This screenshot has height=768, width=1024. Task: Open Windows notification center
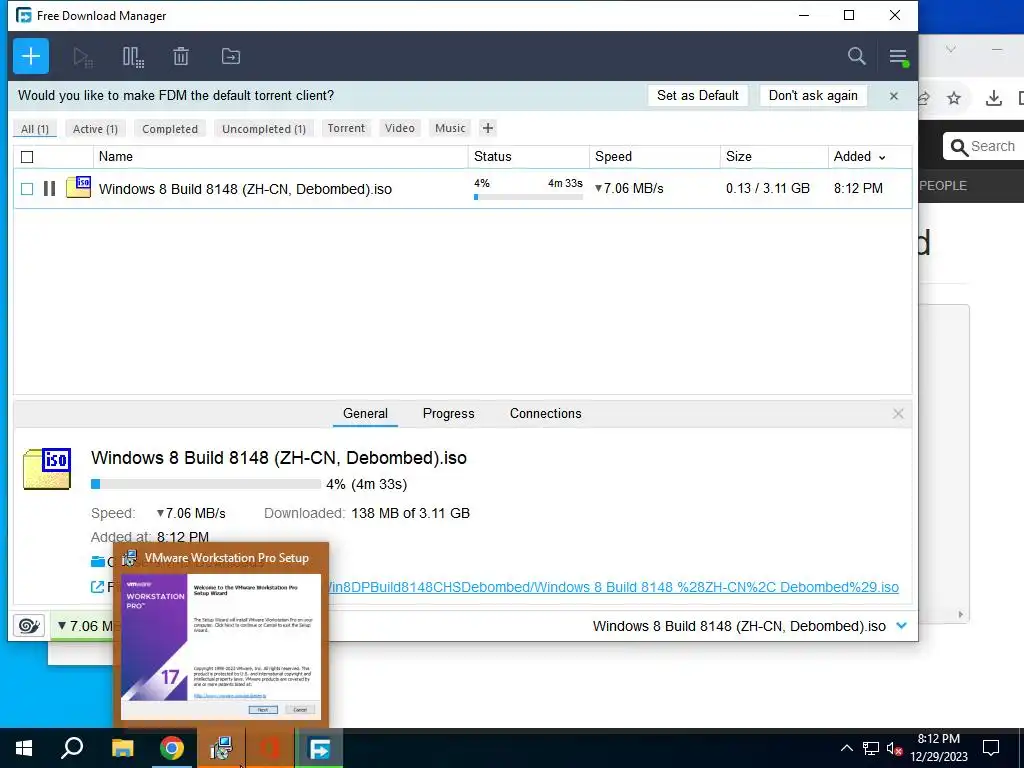click(991, 748)
